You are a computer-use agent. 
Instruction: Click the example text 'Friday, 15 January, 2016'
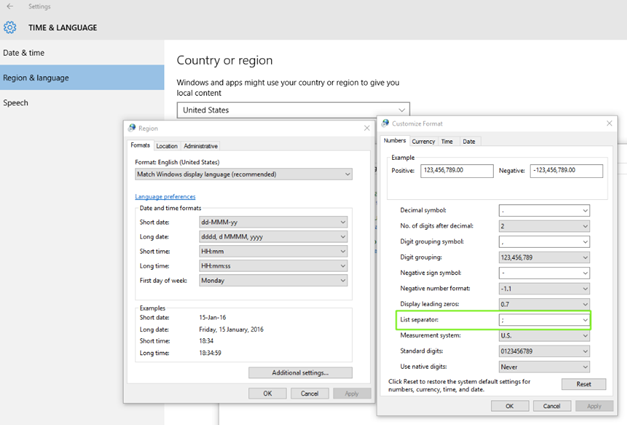coord(231,329)
